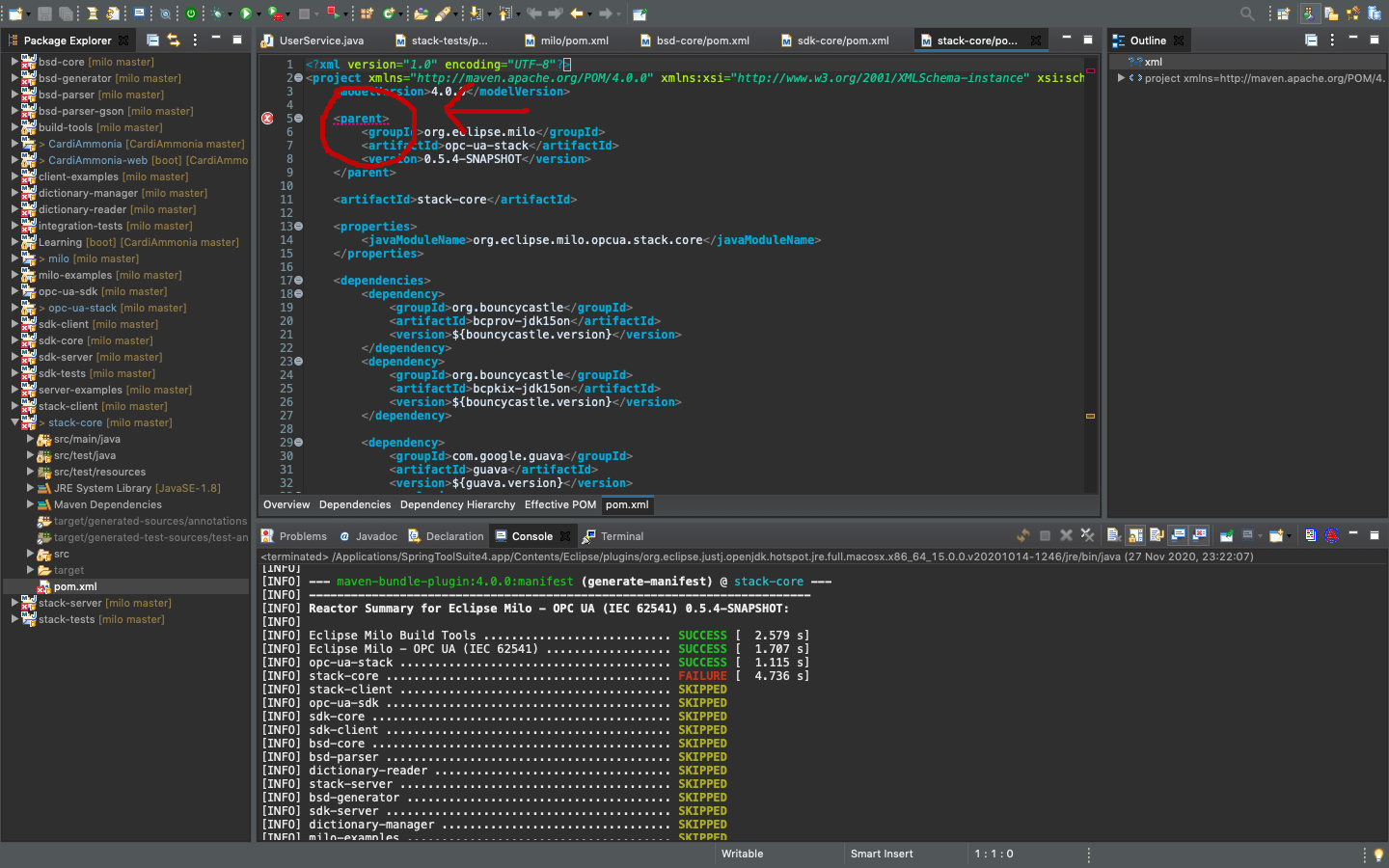The width and height of the screenshot is (1389, 868).
Task: Toggle Pin Console button
Action: tap(1227, 535)
